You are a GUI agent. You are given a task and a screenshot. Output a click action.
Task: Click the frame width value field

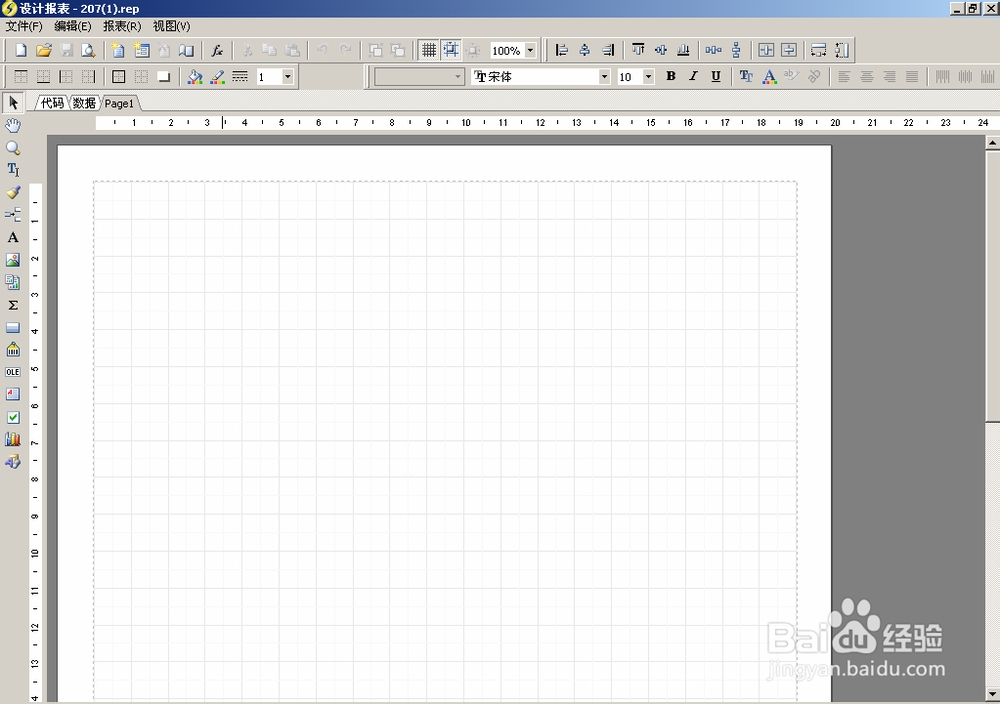(269, 77)
